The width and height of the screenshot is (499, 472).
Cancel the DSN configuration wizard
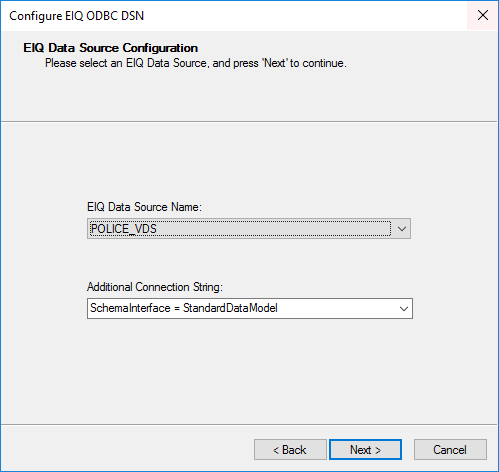(x=450, y=450)
